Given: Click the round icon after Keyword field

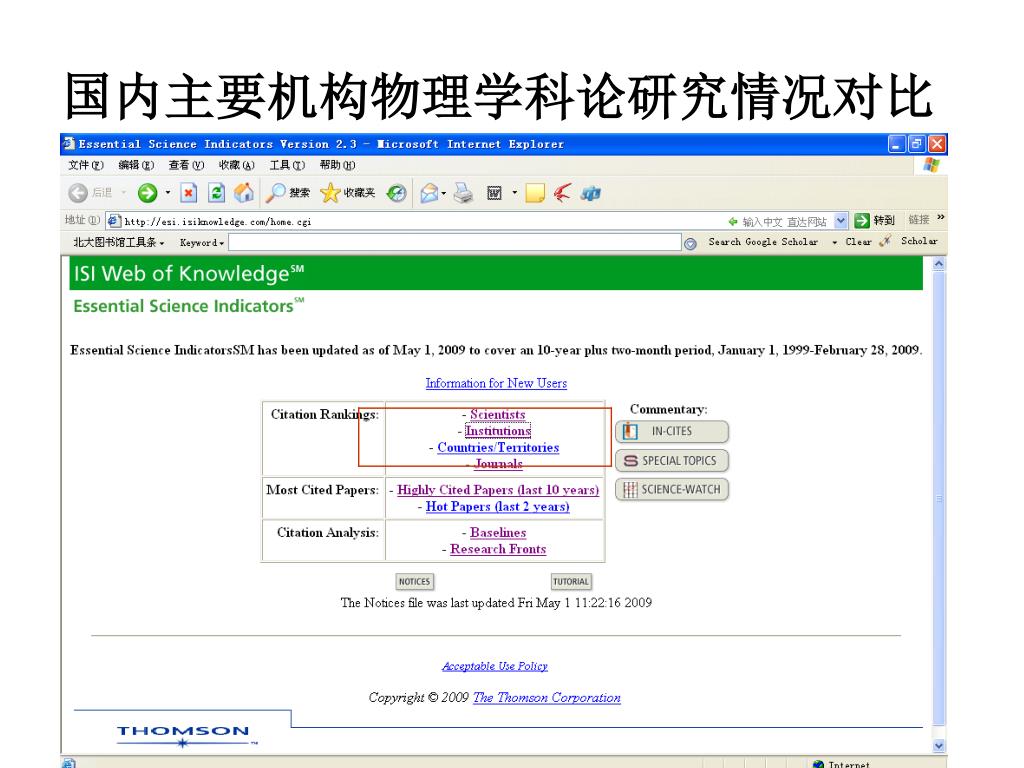Looking at the screenshot, I should tap(690, 244).
